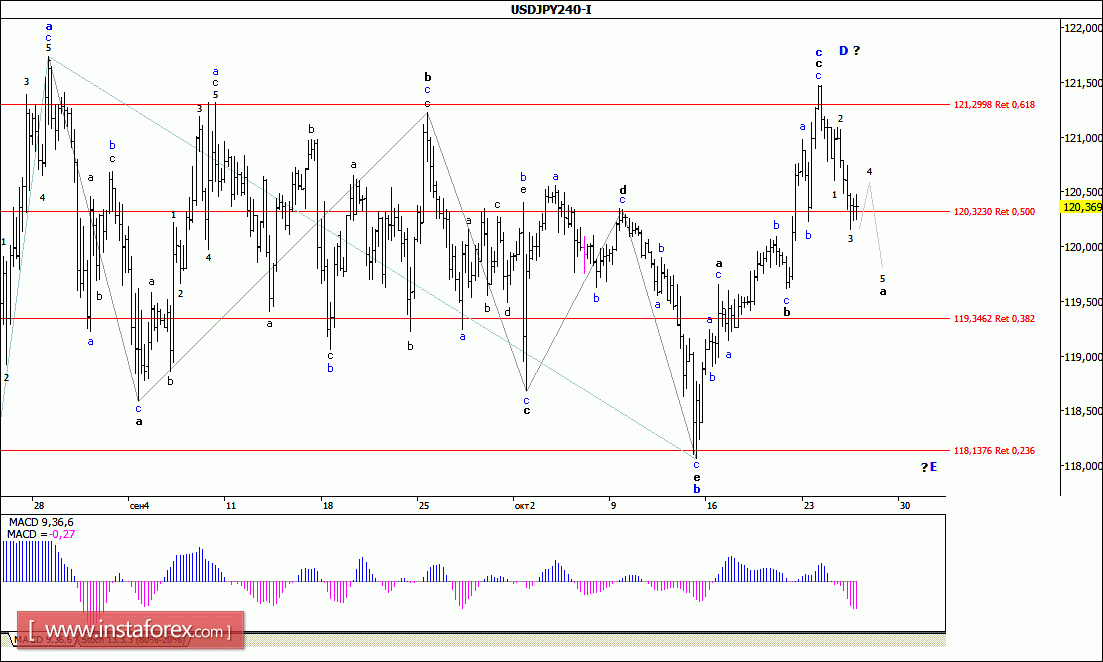Select the 119,3462 Ret 0,382 level label
Image resolution: width=1103 pixels, height=662 pixels.
point(994,319)
